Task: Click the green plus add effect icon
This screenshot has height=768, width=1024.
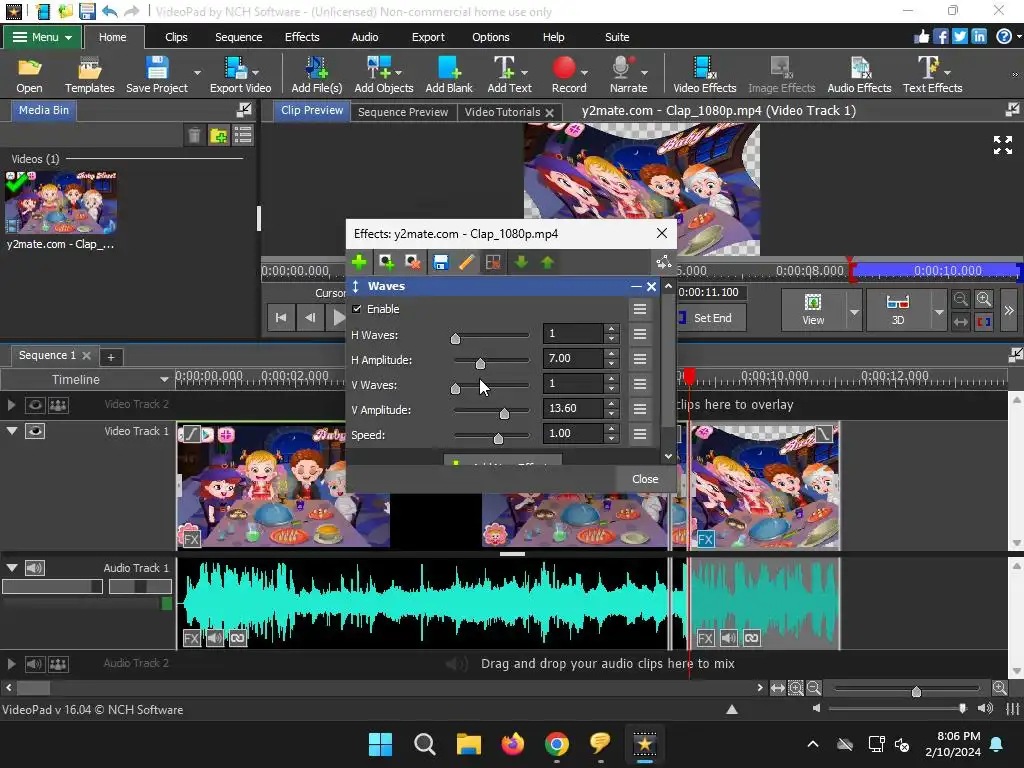Action: pyautogui.click(x=359, y=263)
